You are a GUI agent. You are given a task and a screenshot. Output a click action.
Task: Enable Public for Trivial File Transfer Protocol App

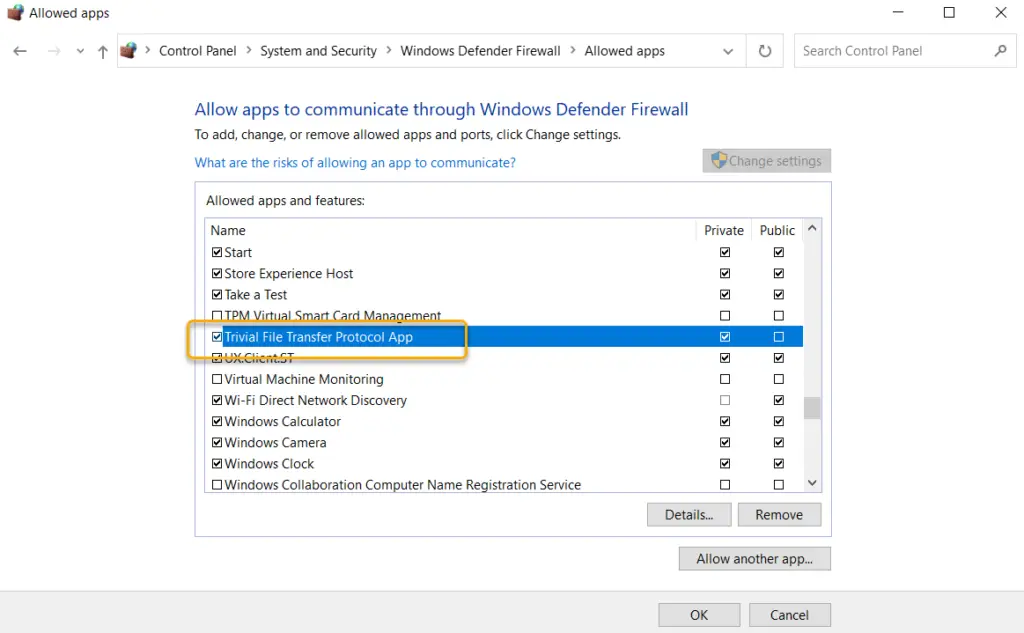(x=778, y=337)
